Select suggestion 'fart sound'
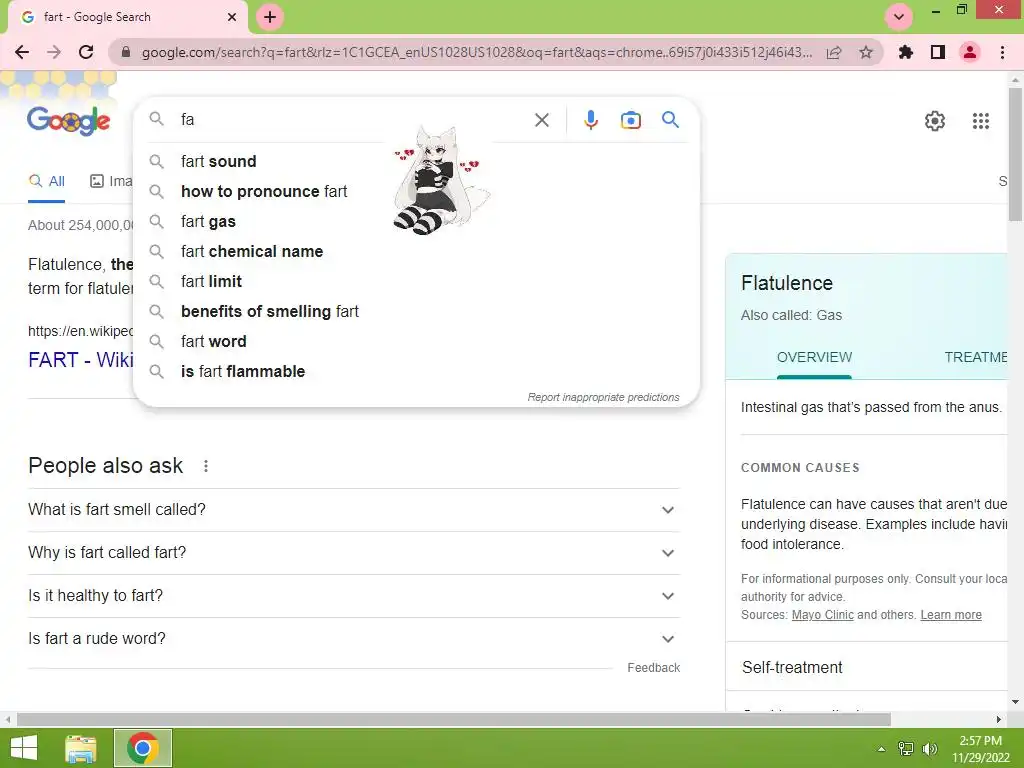 [416, 161]
